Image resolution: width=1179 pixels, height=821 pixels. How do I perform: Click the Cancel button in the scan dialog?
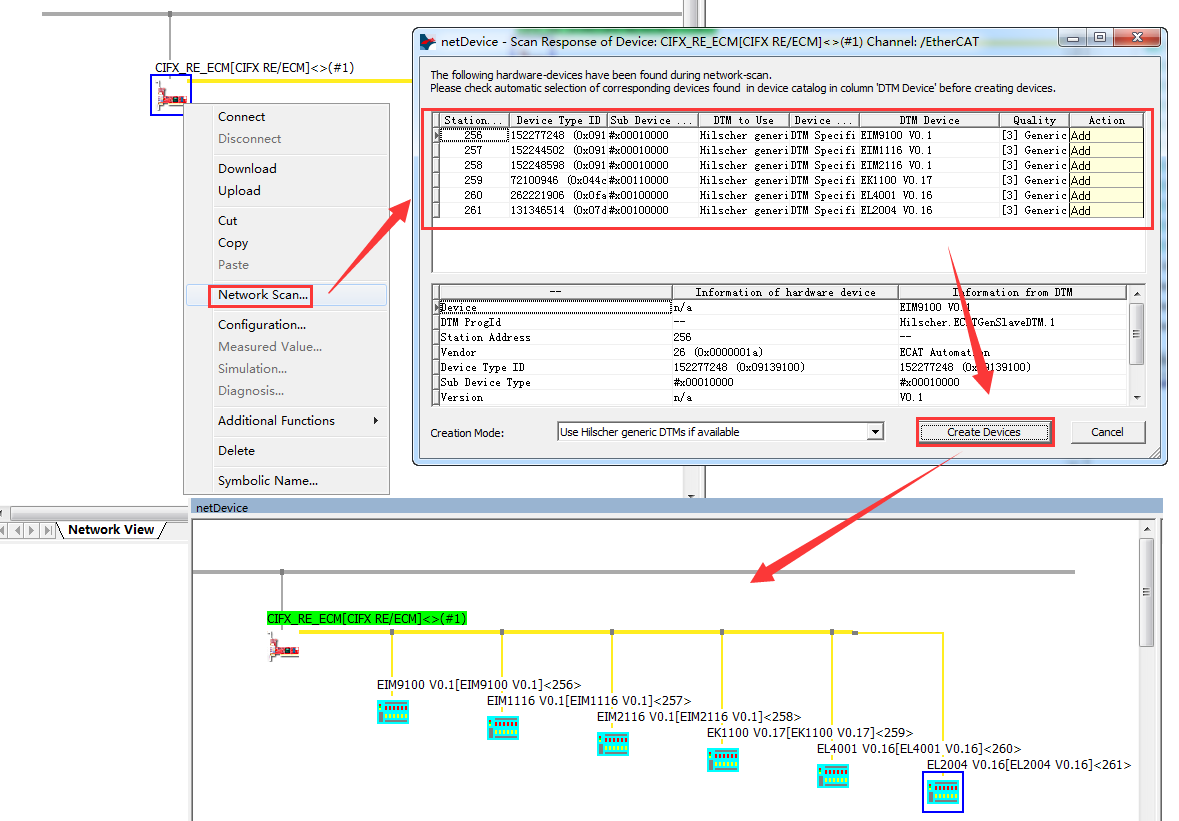(x=1107, y=432)
